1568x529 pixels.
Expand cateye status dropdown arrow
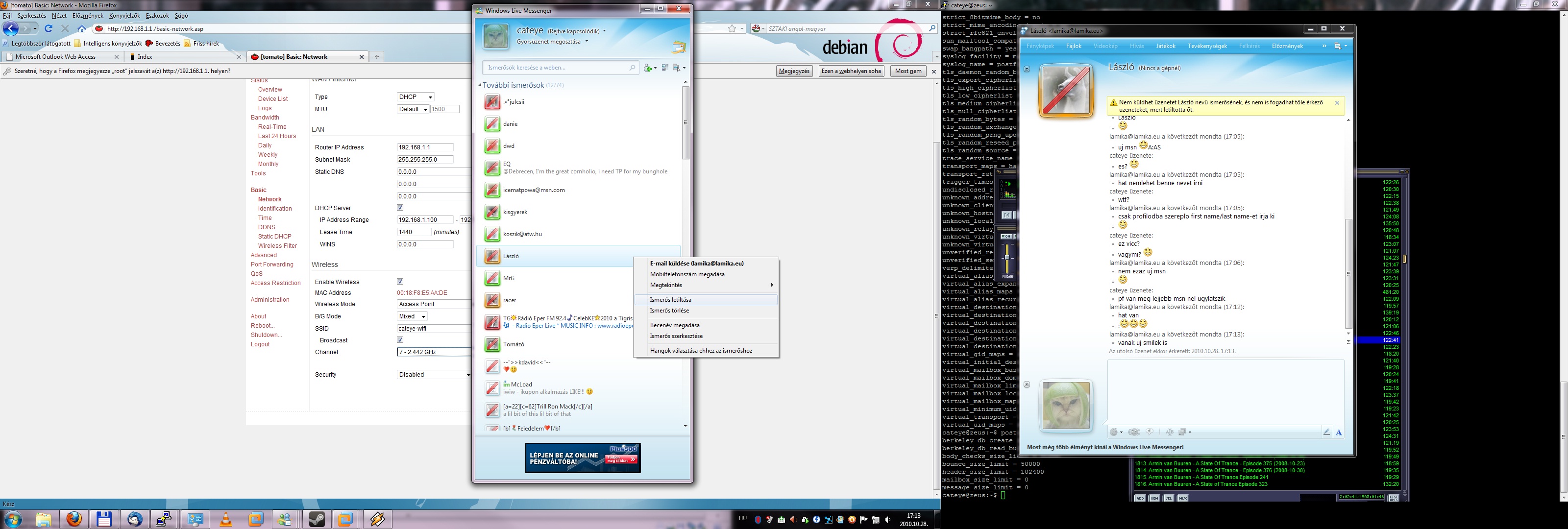pos(604,31)
